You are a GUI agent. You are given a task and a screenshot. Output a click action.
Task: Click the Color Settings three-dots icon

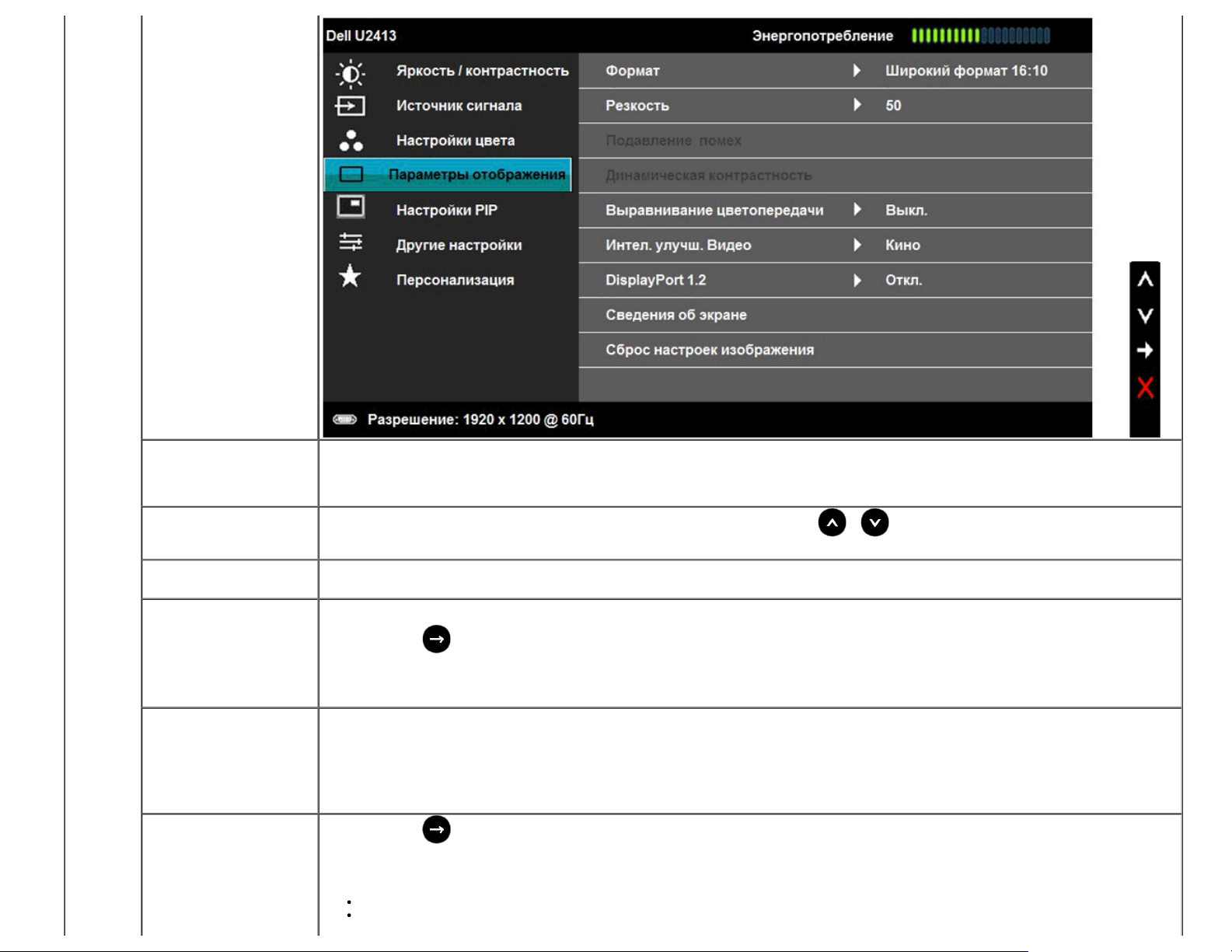[351, 141]
